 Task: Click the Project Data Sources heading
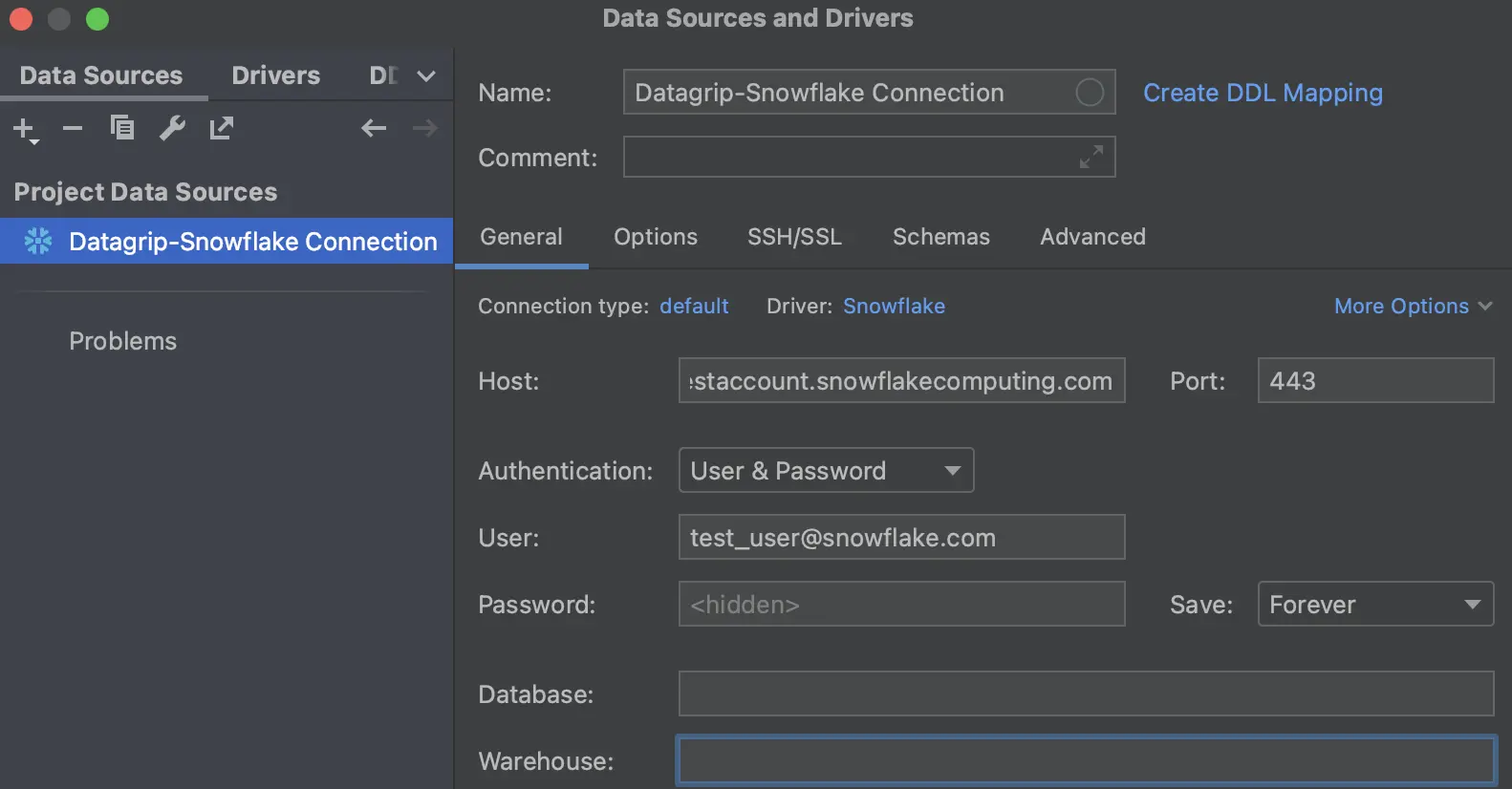click(145, 192)
